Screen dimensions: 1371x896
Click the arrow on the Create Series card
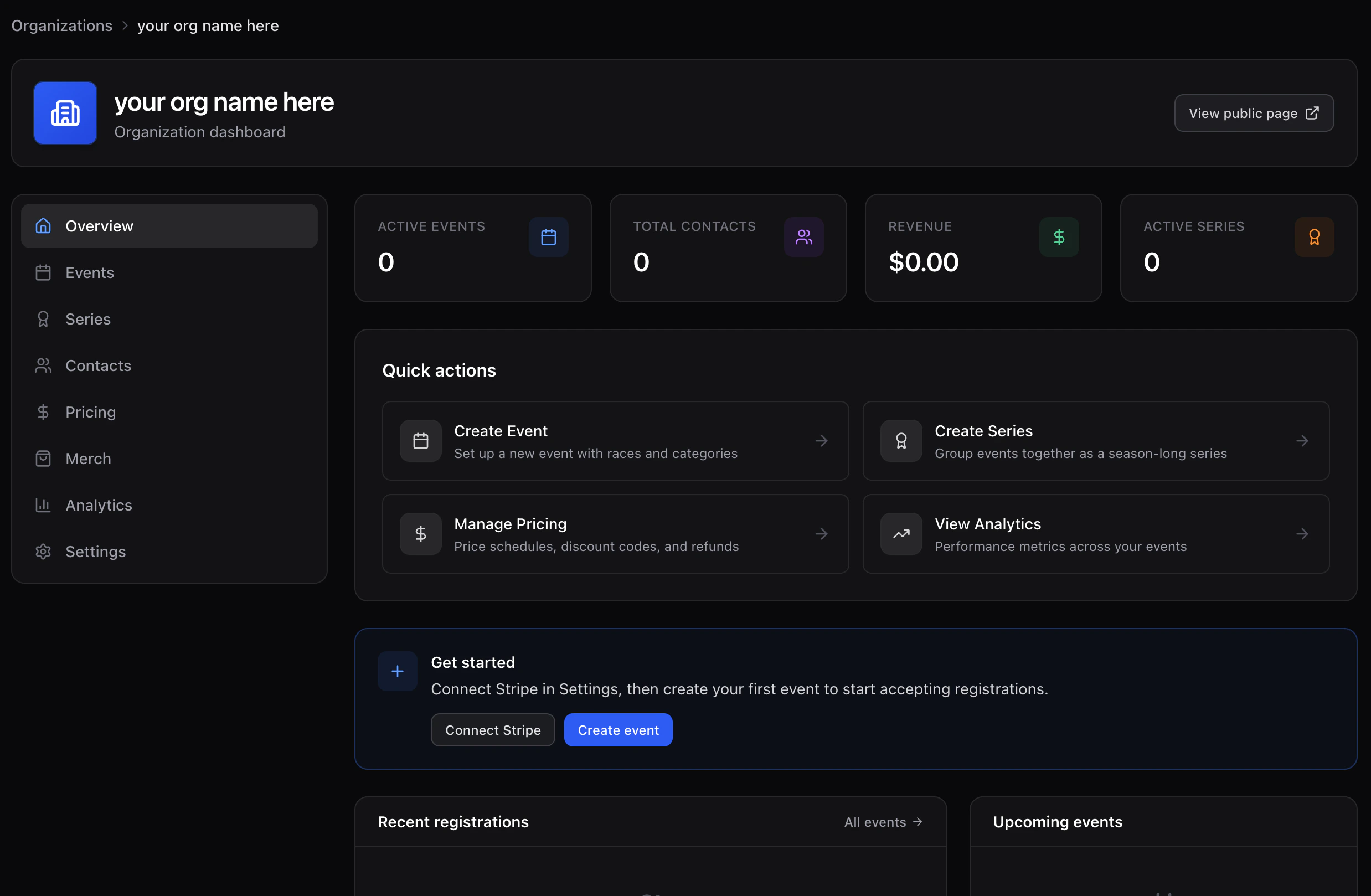coord(1302,441)
